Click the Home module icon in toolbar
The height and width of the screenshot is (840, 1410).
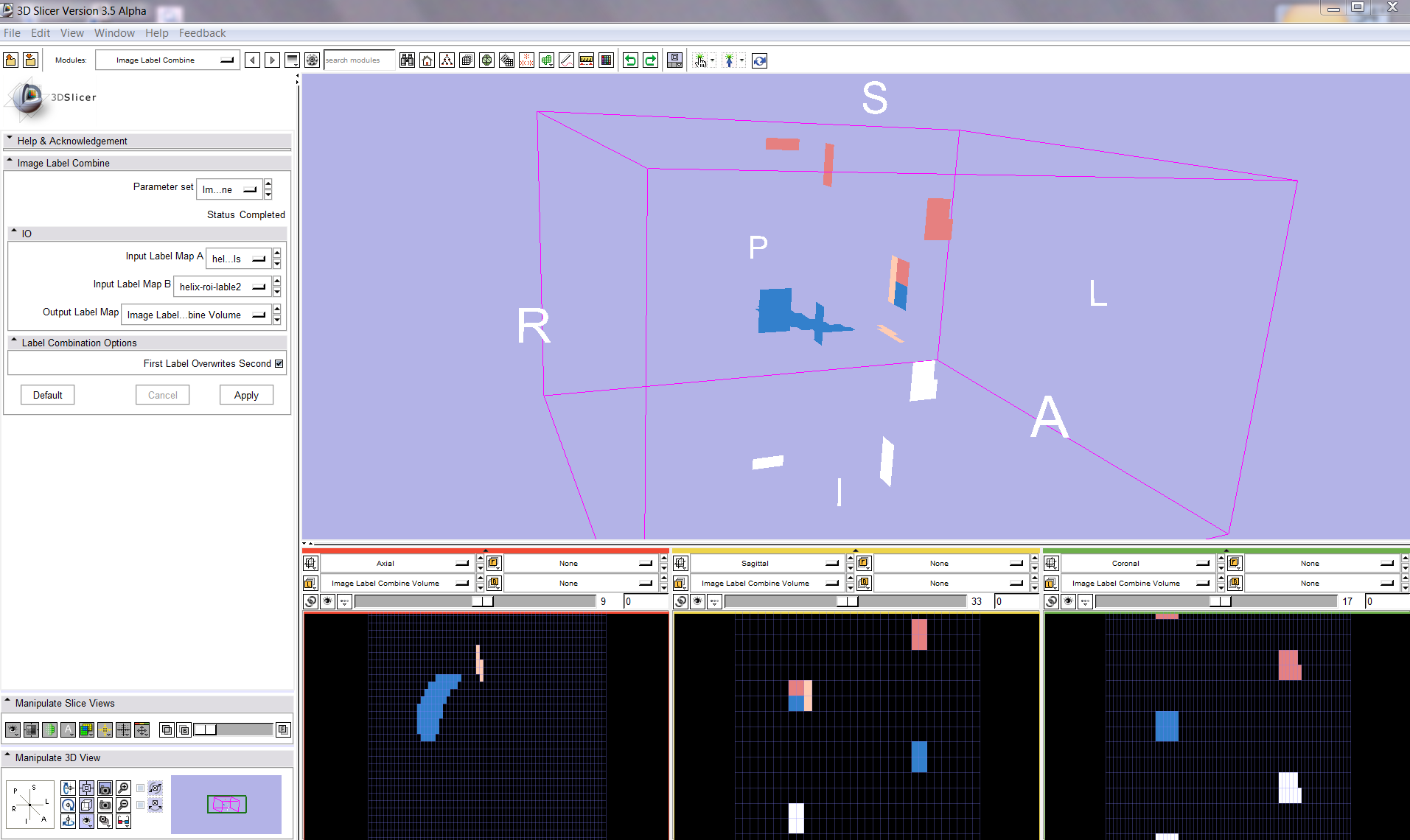tap(427, 60)
